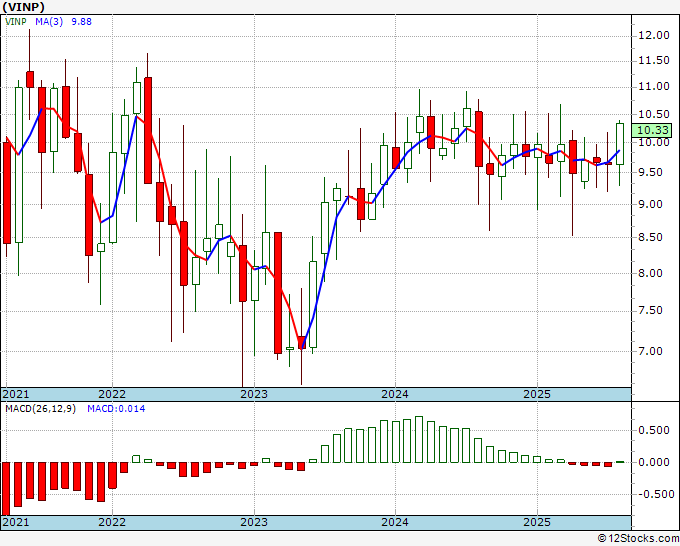This screenshot has height=546, width=680.
Task: Click the 10.50 price axis label
Action: [654, 114]
